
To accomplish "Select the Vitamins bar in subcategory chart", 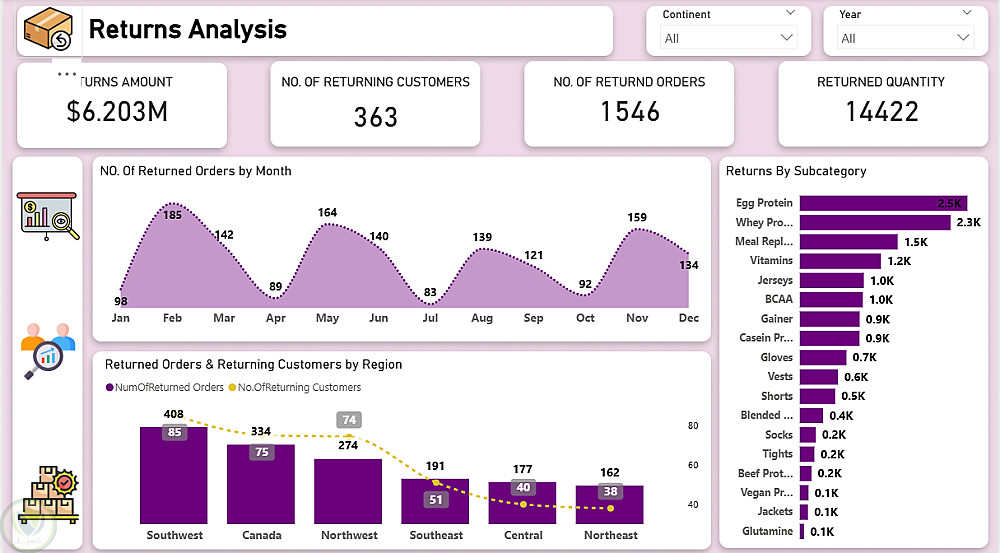I will pyautogui.click(x=840, y=261).
